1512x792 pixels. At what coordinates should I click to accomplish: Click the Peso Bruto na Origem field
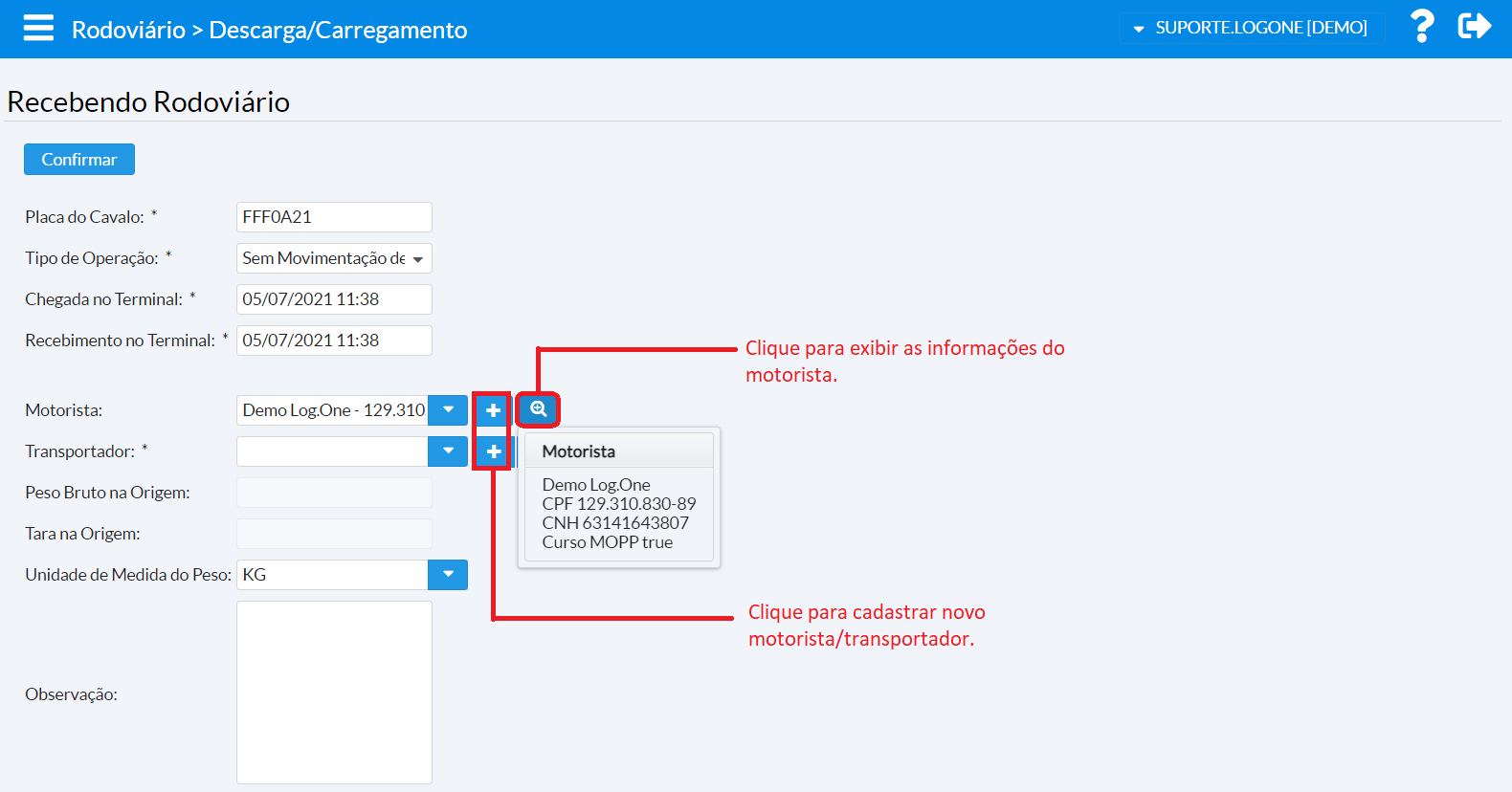pyautogui.click(x=334, y=493)
